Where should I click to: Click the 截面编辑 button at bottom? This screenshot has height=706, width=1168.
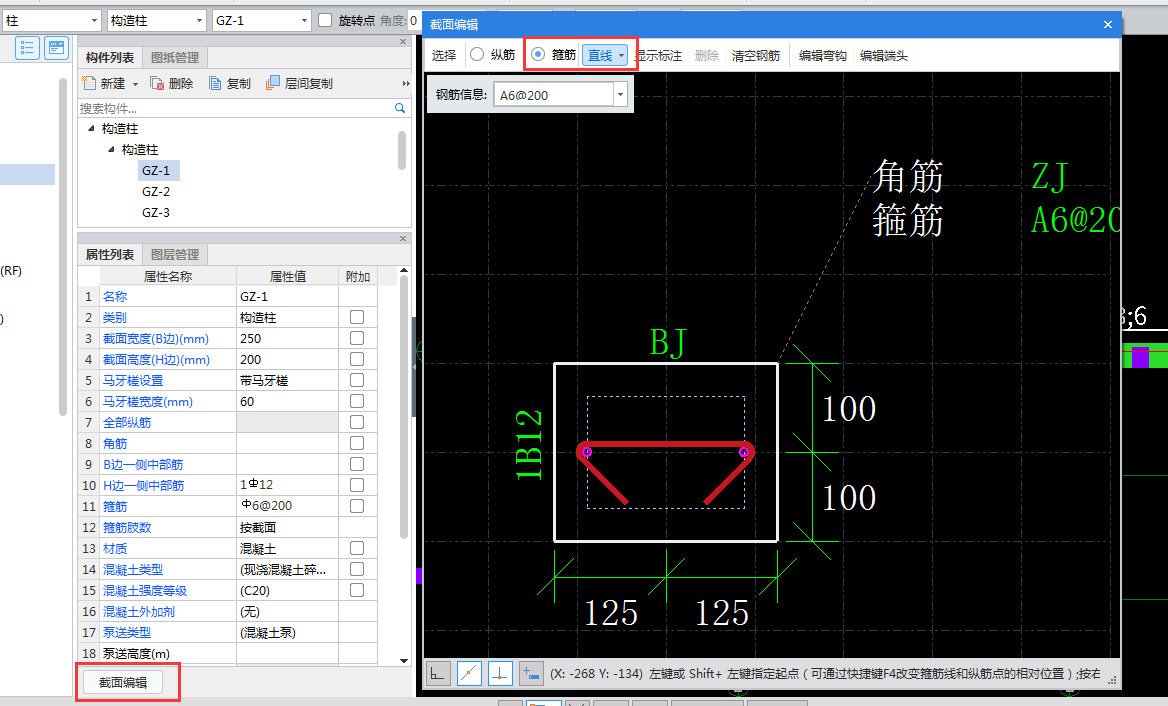pyautogui.click(x=123, y=682)
